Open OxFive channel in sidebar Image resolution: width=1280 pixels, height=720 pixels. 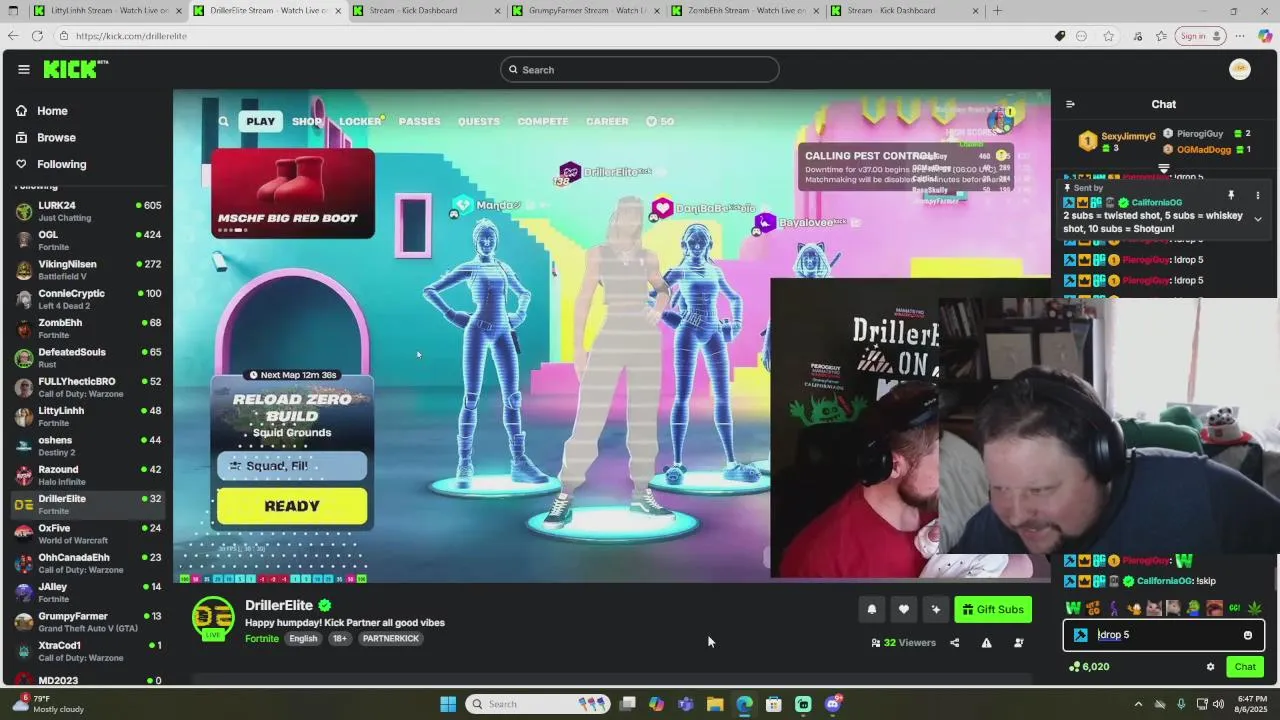click(x=88, y=534)
